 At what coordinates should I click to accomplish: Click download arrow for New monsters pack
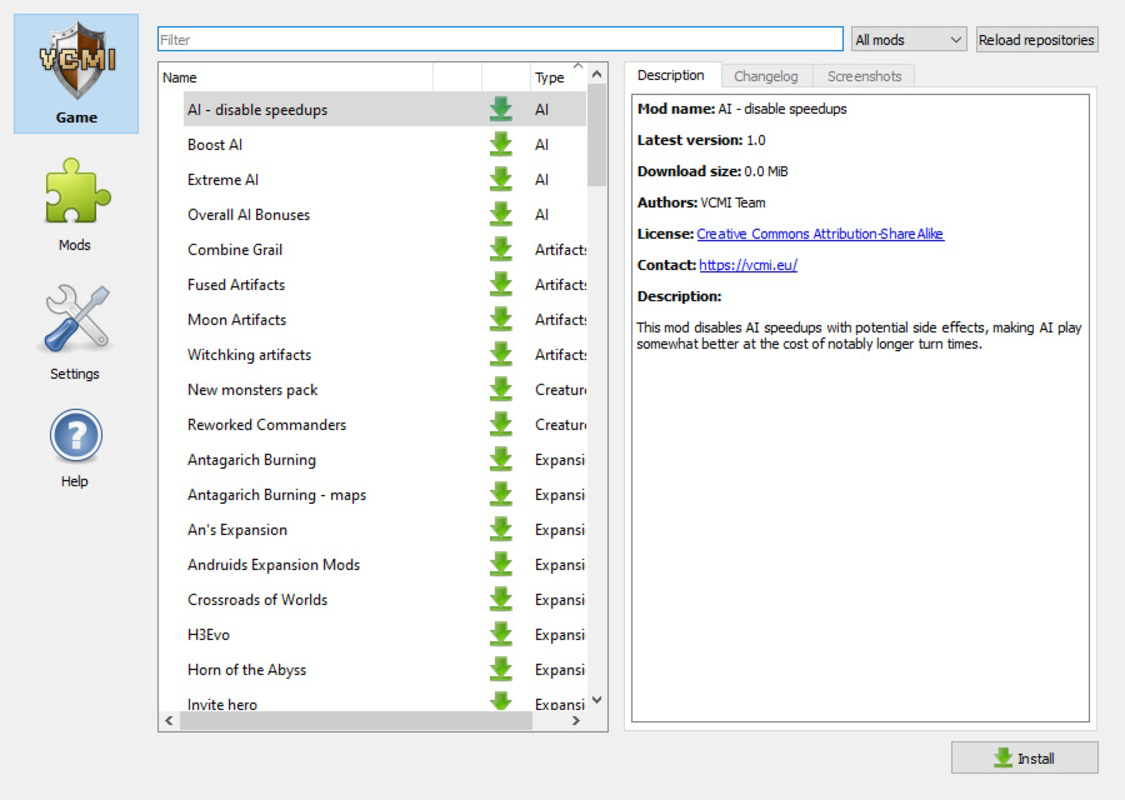pos(501,389)
